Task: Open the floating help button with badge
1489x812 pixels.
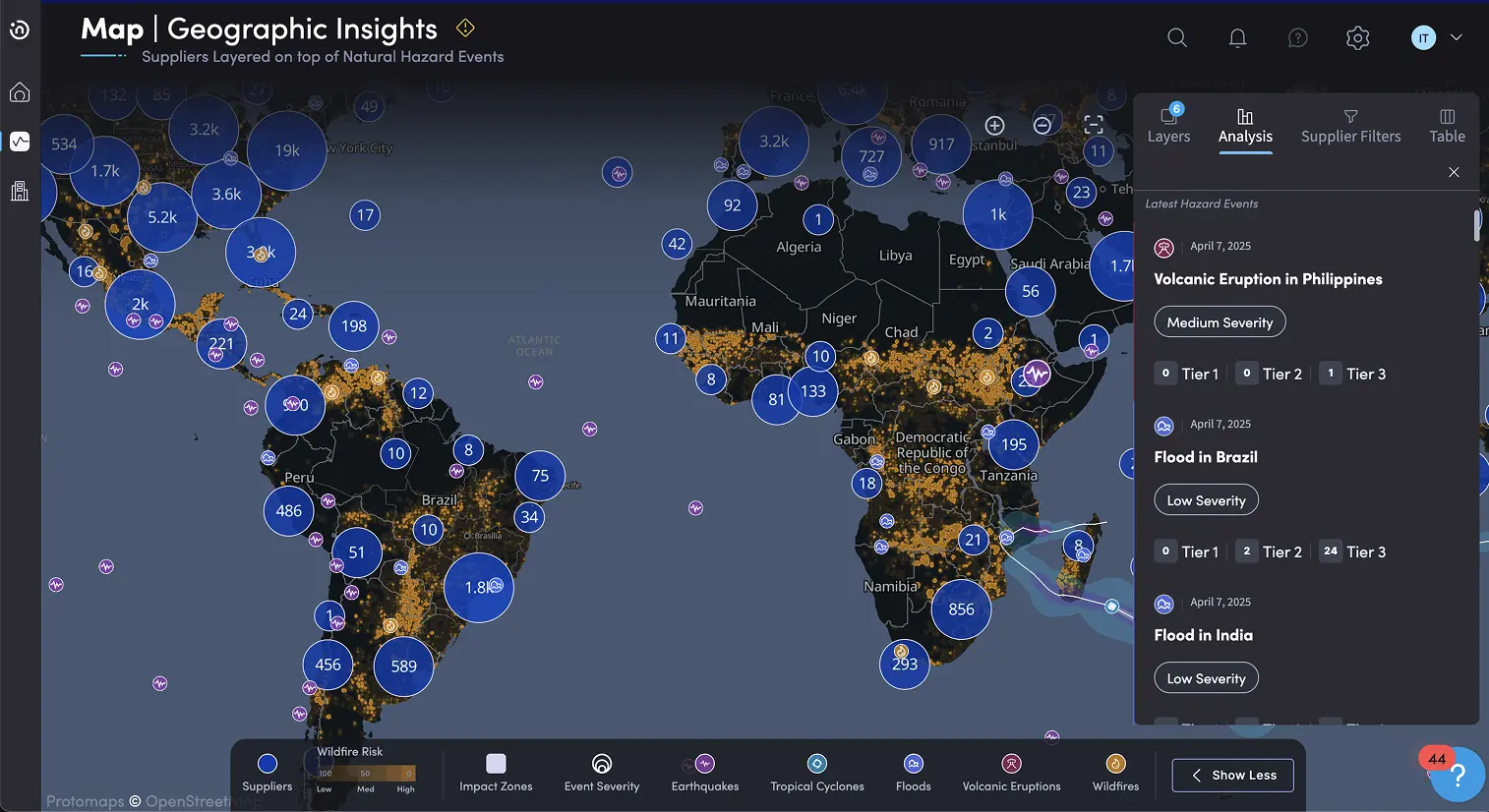Action: tap(1457, 775)
